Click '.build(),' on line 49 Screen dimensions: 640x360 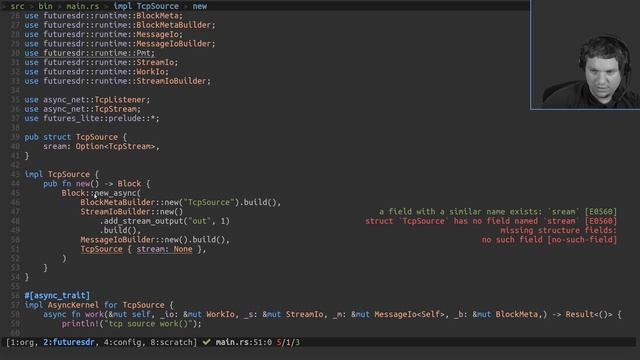[120, 231]
